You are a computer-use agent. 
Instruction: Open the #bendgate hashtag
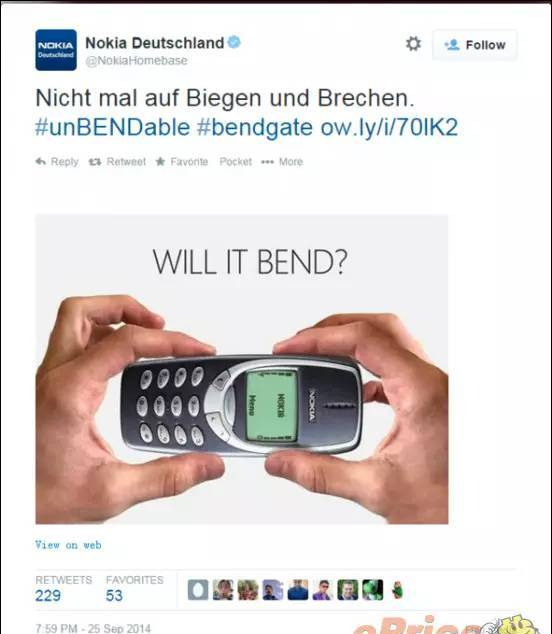255,127
